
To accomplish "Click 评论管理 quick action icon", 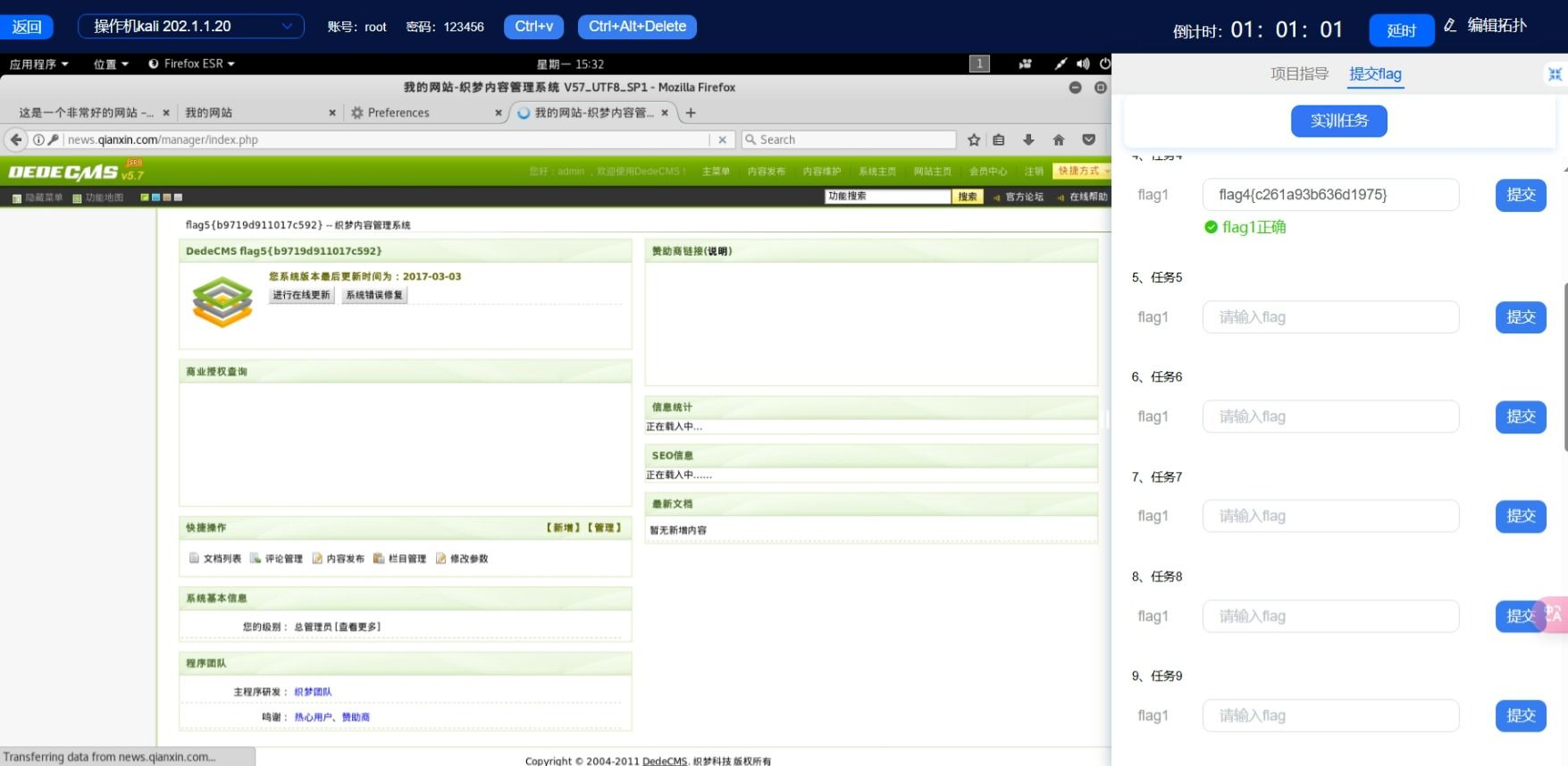I will [255, 558].
